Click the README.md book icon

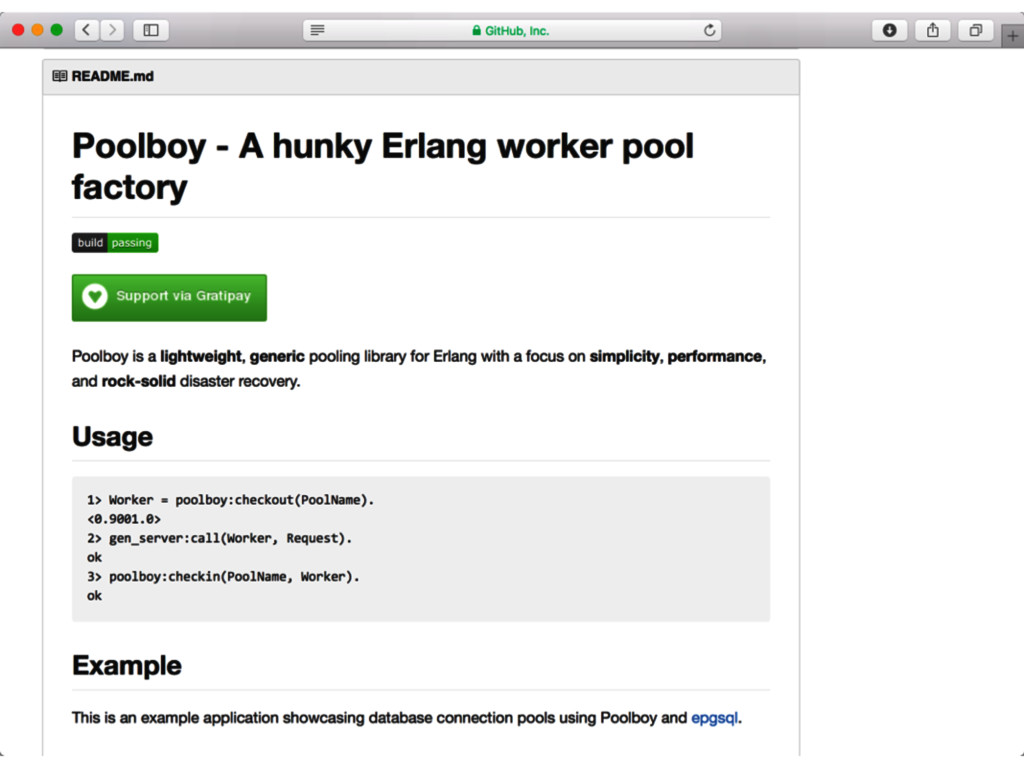[59, 76]
